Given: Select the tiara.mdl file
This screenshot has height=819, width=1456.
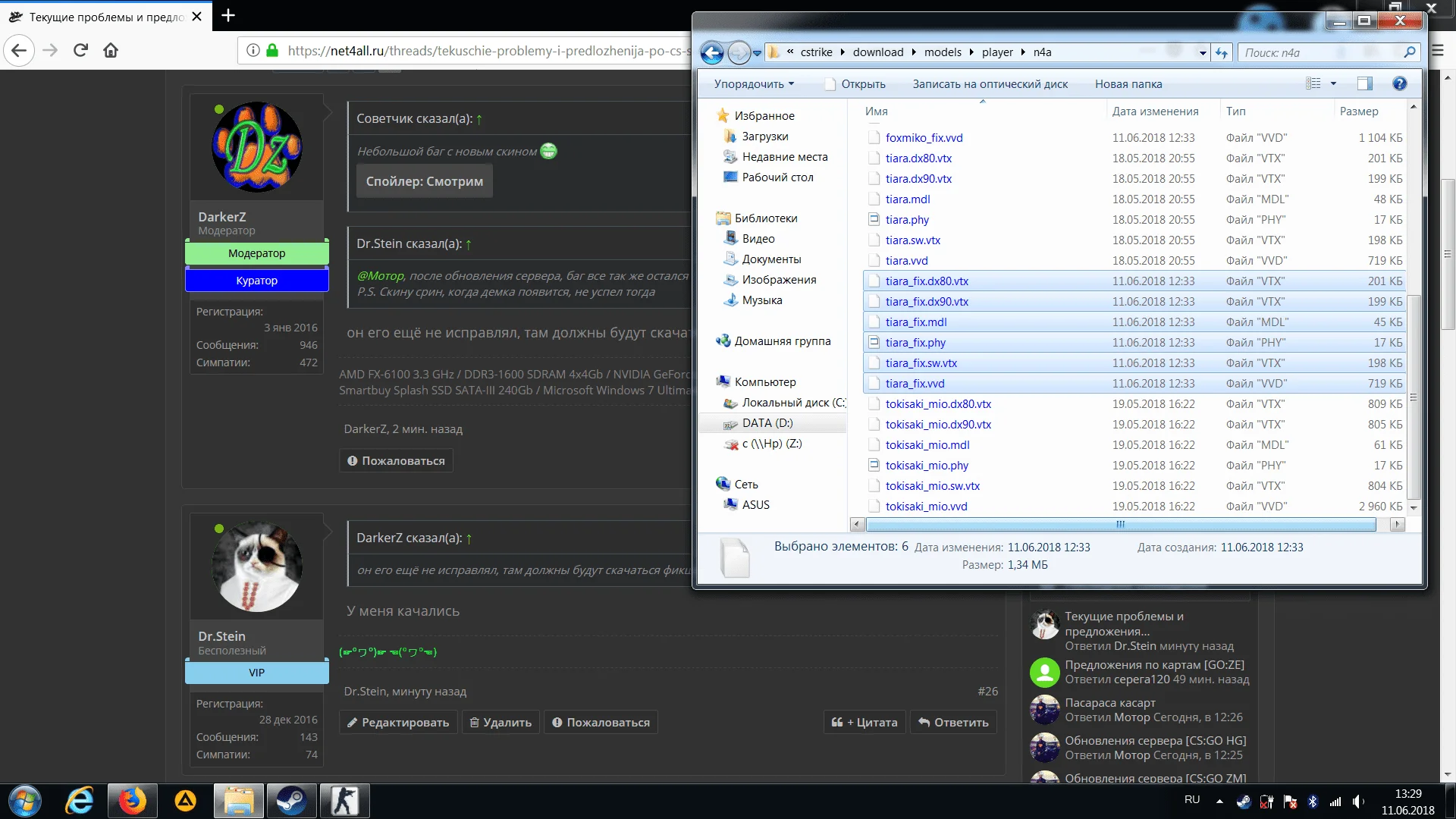Looking at the screenshot, I should [907, 199].
